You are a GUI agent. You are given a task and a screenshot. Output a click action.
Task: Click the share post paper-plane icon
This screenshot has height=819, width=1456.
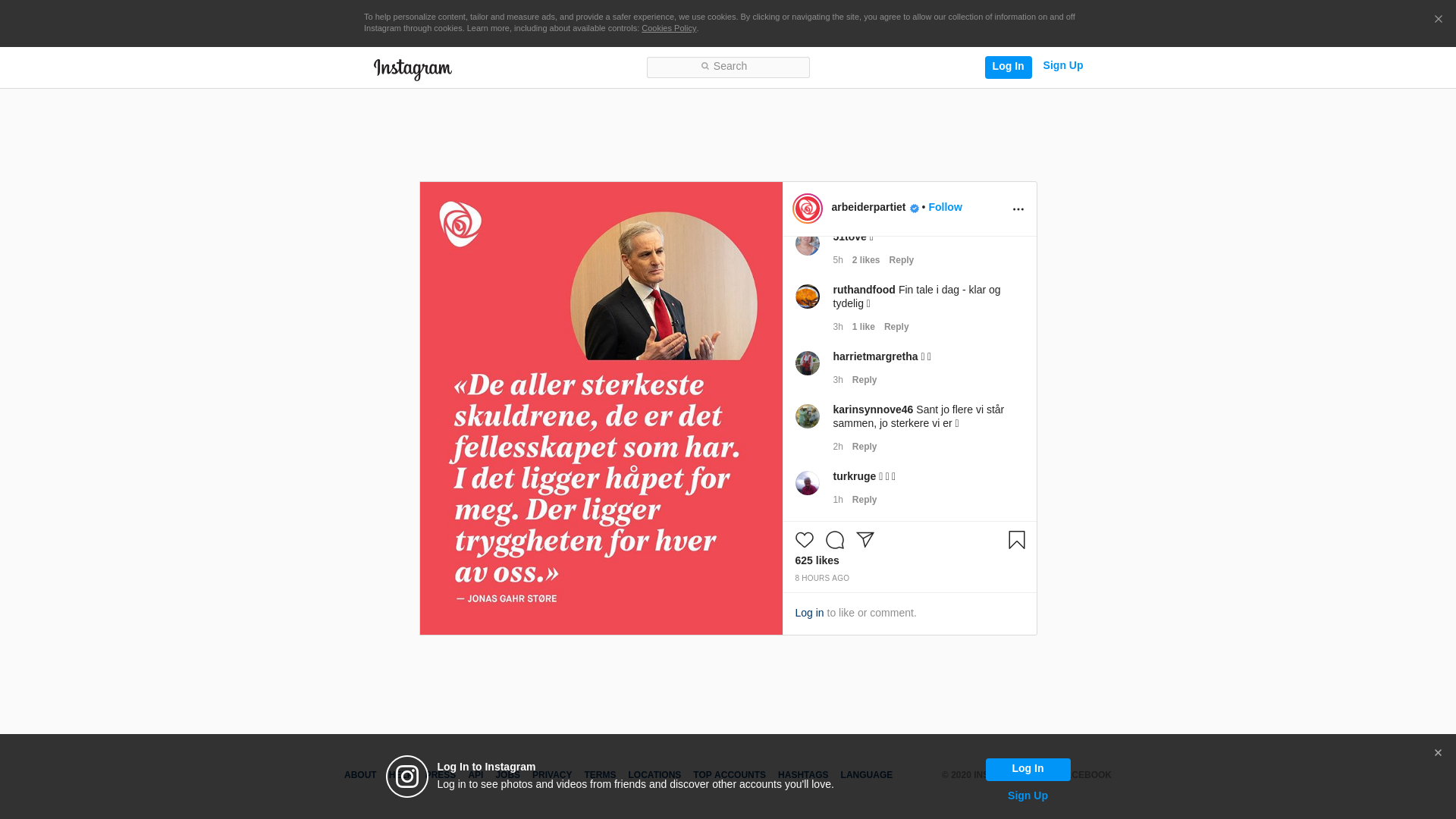pos(864,540)
